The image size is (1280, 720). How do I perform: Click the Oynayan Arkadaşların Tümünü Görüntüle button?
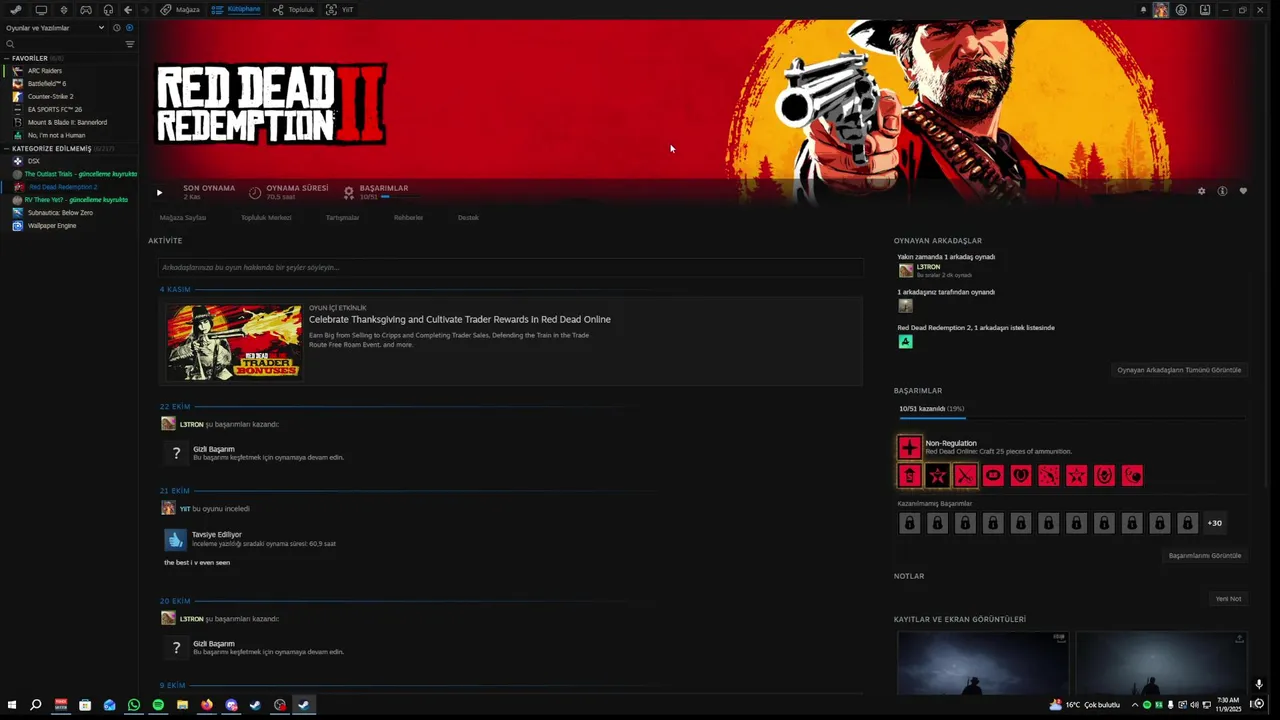1179,370
